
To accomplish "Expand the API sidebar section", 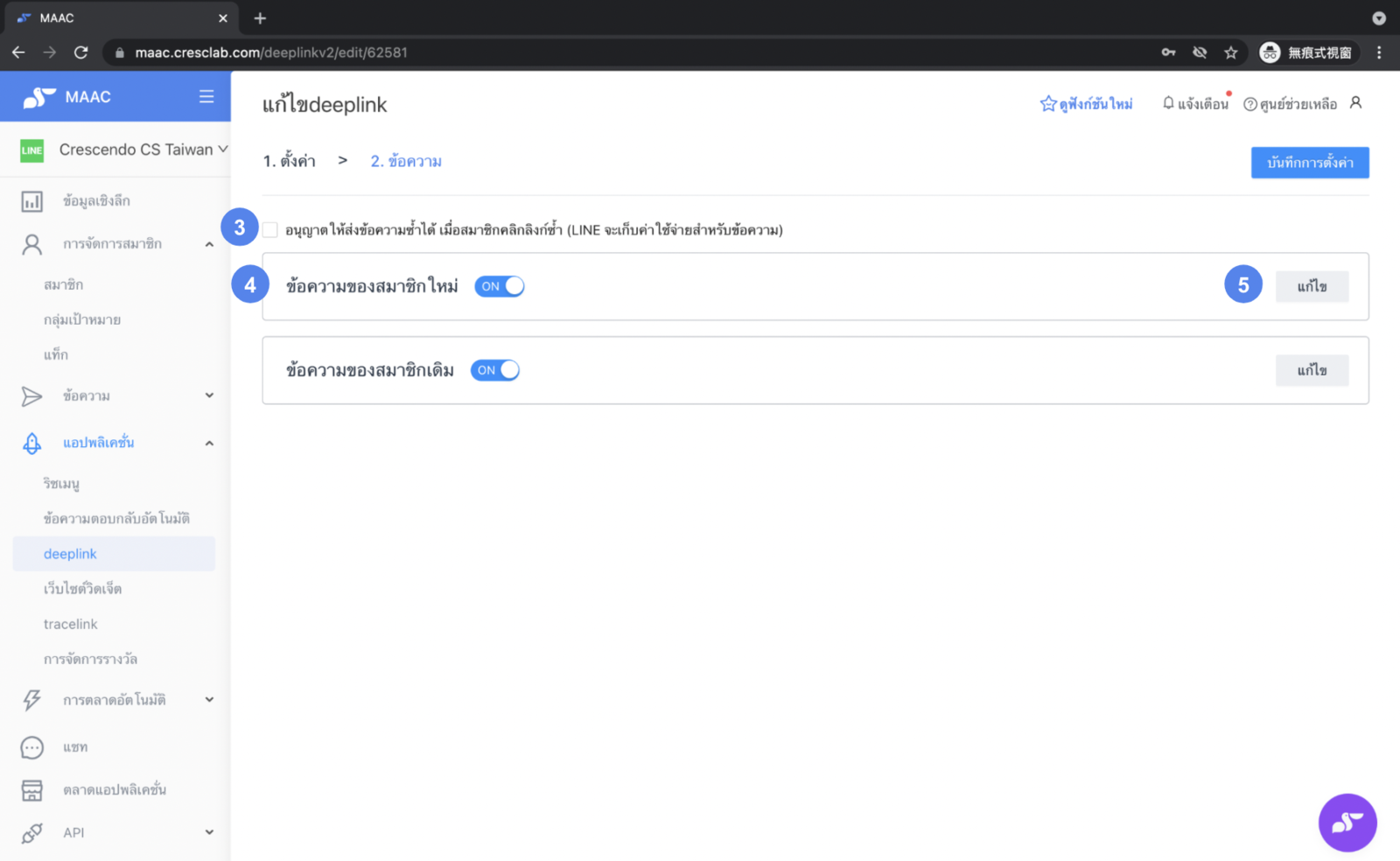I will point(209,832).
